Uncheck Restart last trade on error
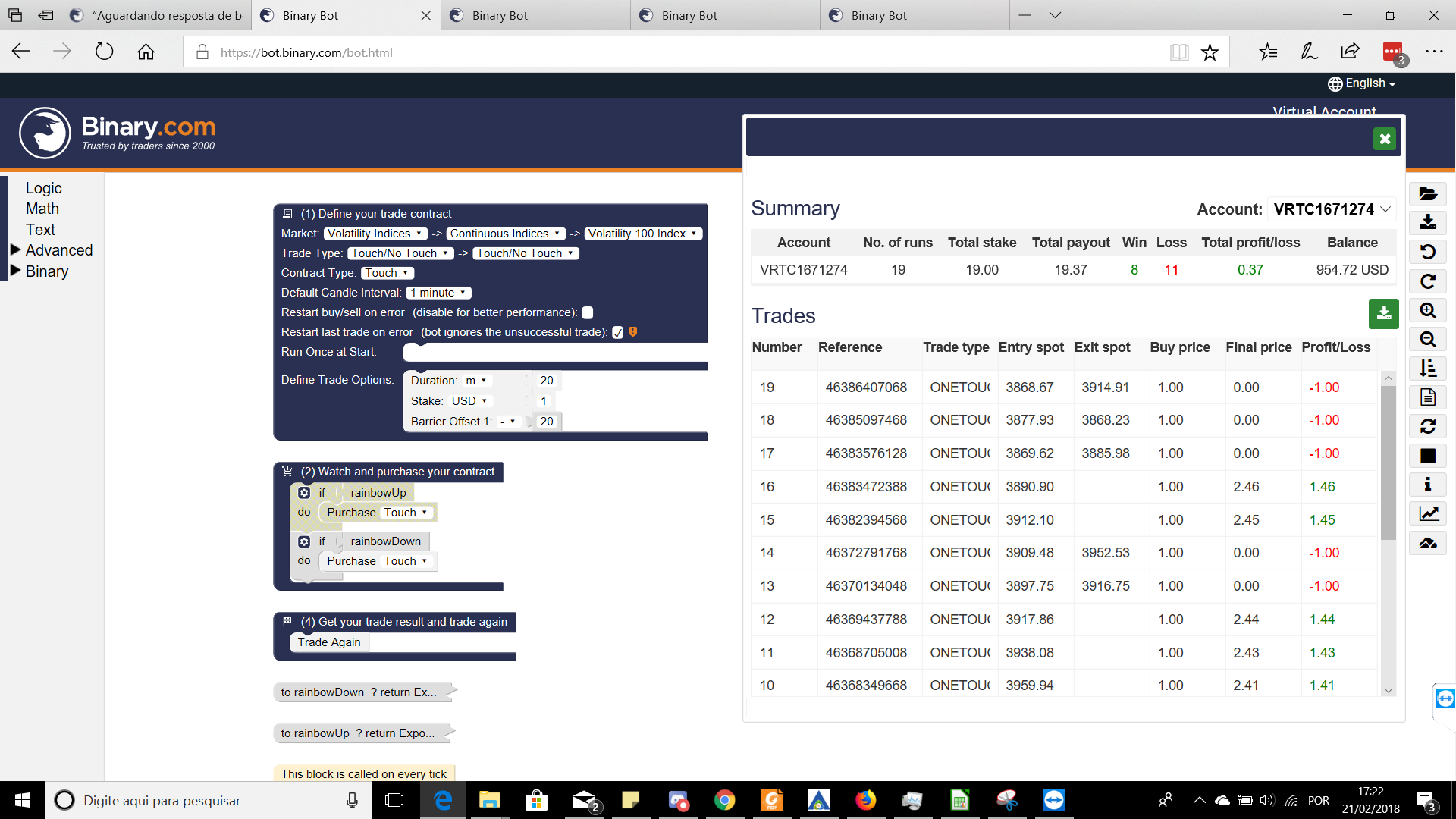 click(616, 331)
